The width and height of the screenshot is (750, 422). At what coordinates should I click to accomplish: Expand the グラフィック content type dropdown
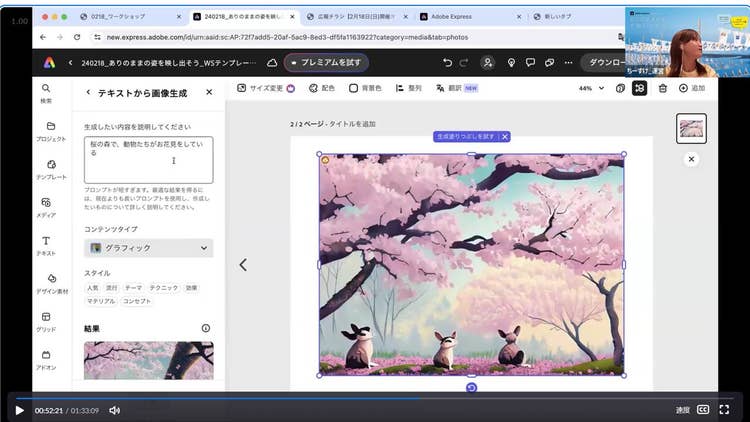coord(148,248)
